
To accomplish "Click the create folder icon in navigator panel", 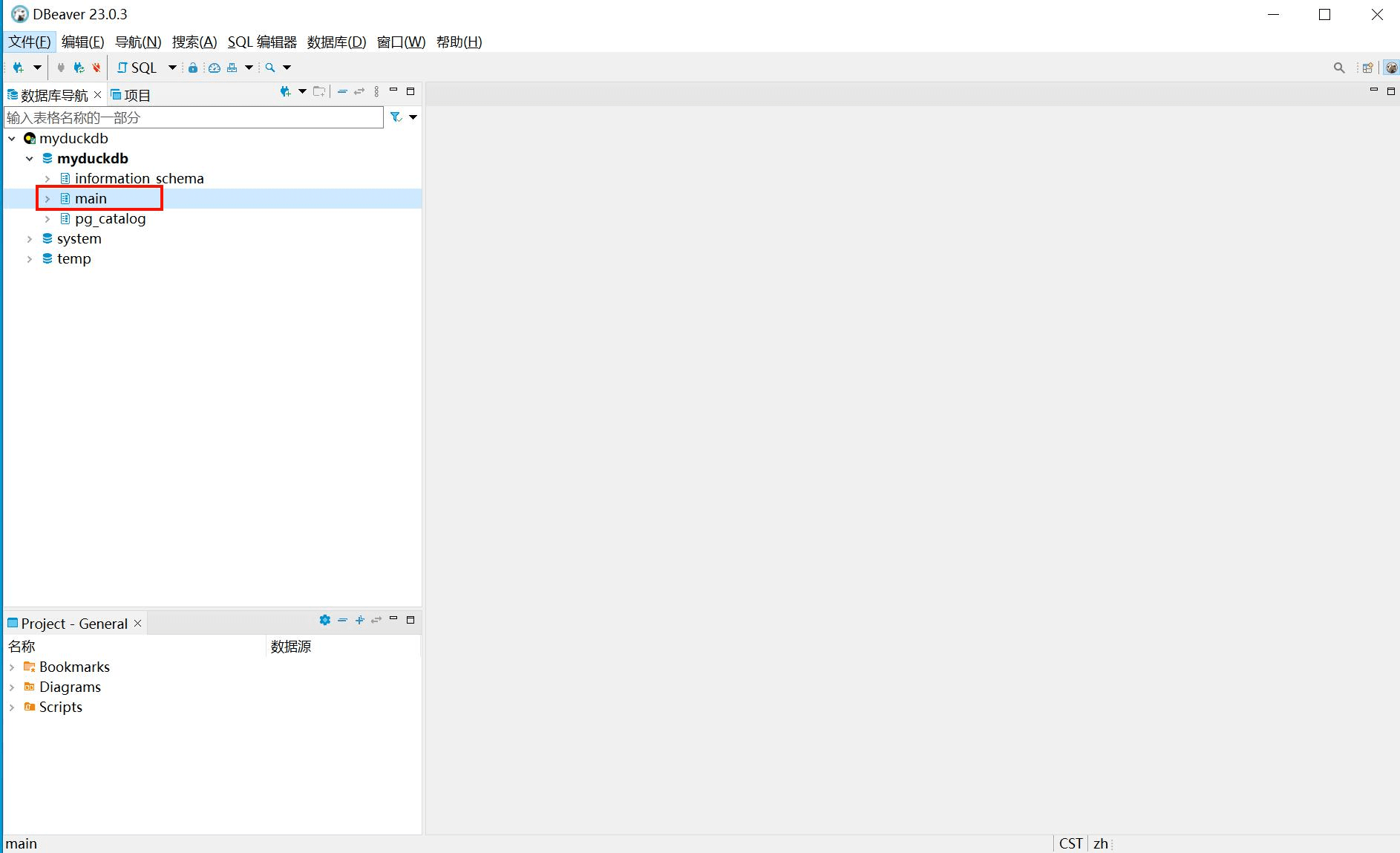I will click(x=319, y=91).
